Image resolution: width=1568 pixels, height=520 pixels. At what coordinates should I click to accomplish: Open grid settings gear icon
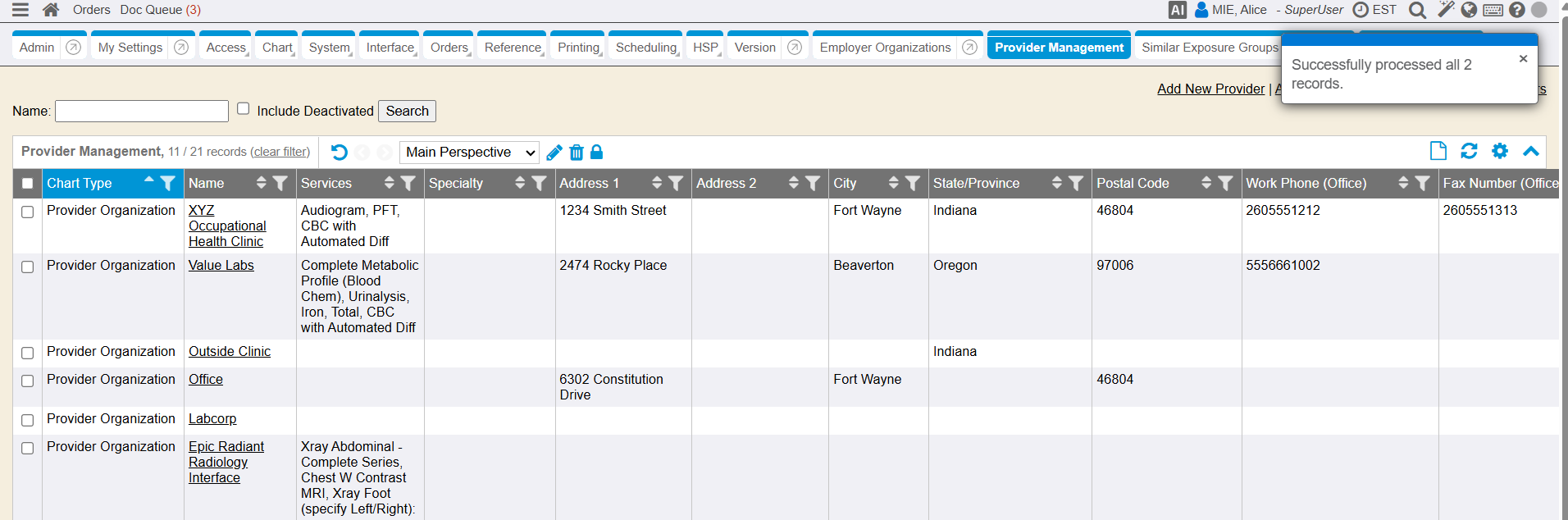pos(1500,151)
